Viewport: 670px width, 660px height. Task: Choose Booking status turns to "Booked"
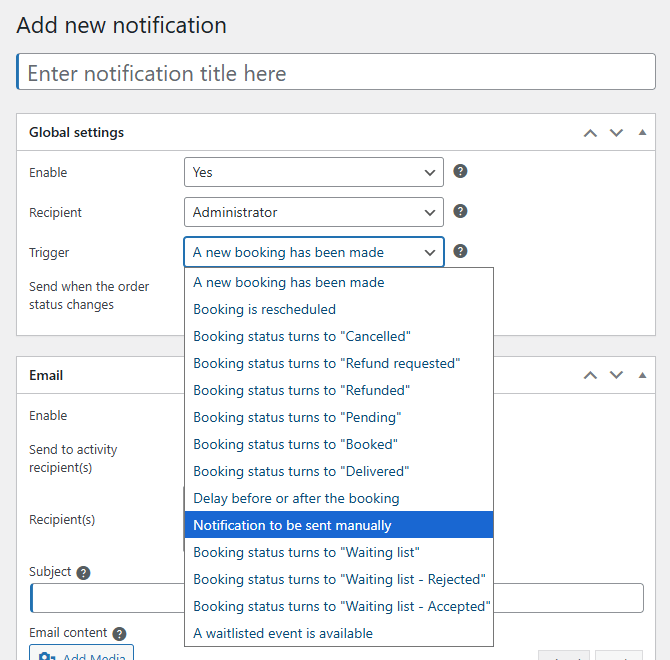(x=339, y=444)
